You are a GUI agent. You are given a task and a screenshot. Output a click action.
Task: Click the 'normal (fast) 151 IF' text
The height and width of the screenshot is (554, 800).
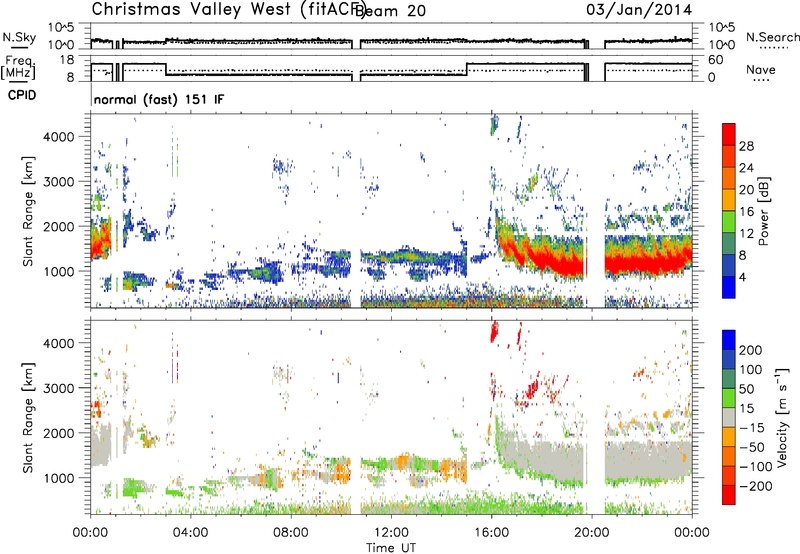click(159, 99)
